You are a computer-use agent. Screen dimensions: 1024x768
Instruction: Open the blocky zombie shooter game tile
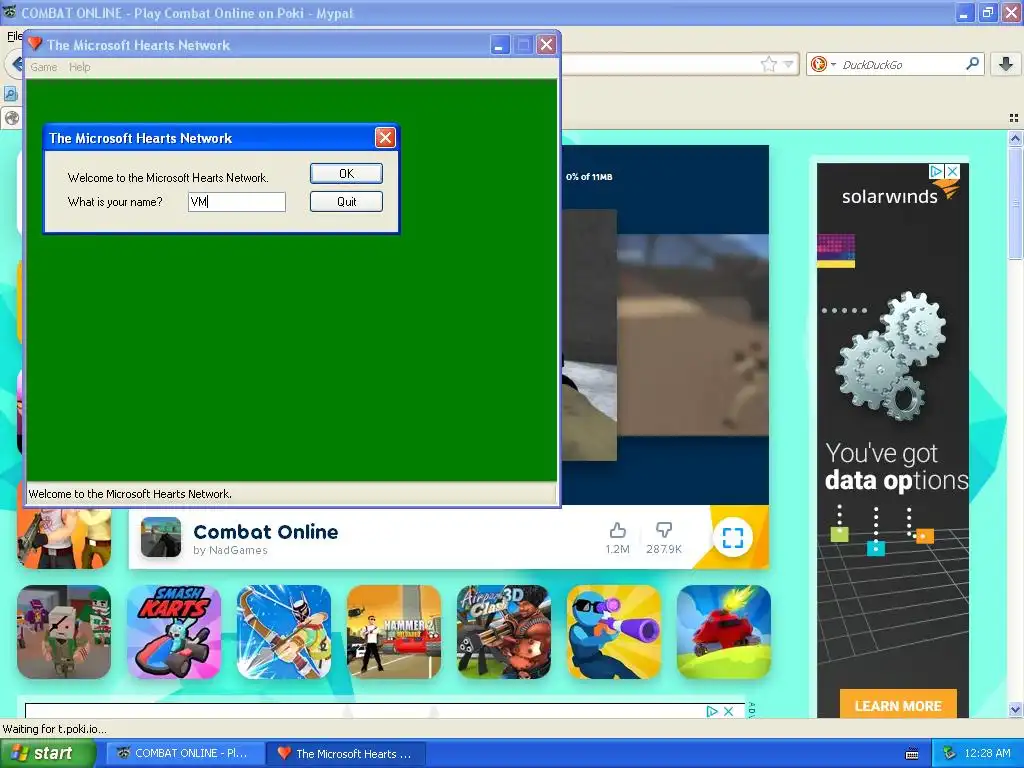(x=64, y=632)
